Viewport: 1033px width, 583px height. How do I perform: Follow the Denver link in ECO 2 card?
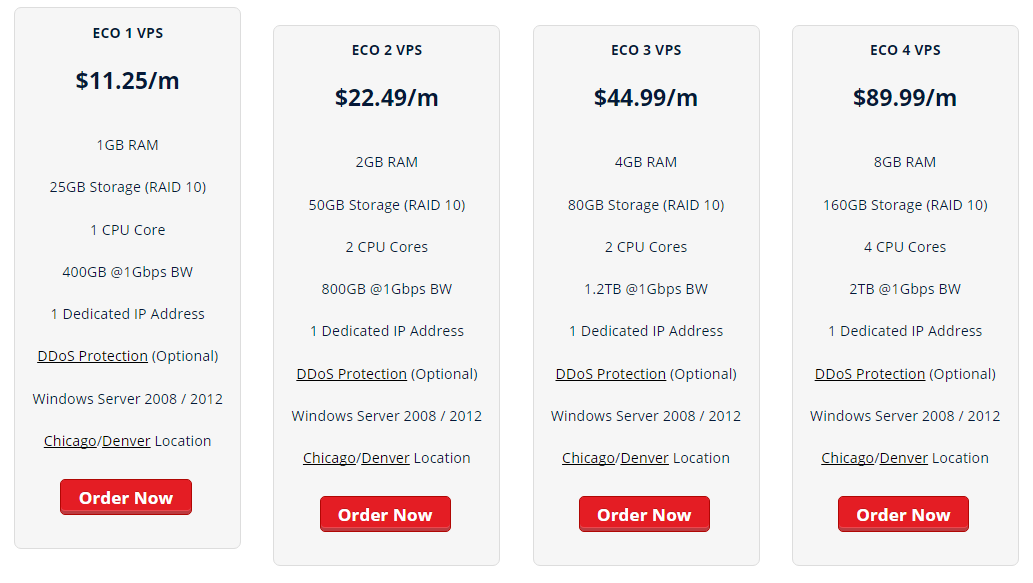[x=385, y=458]
